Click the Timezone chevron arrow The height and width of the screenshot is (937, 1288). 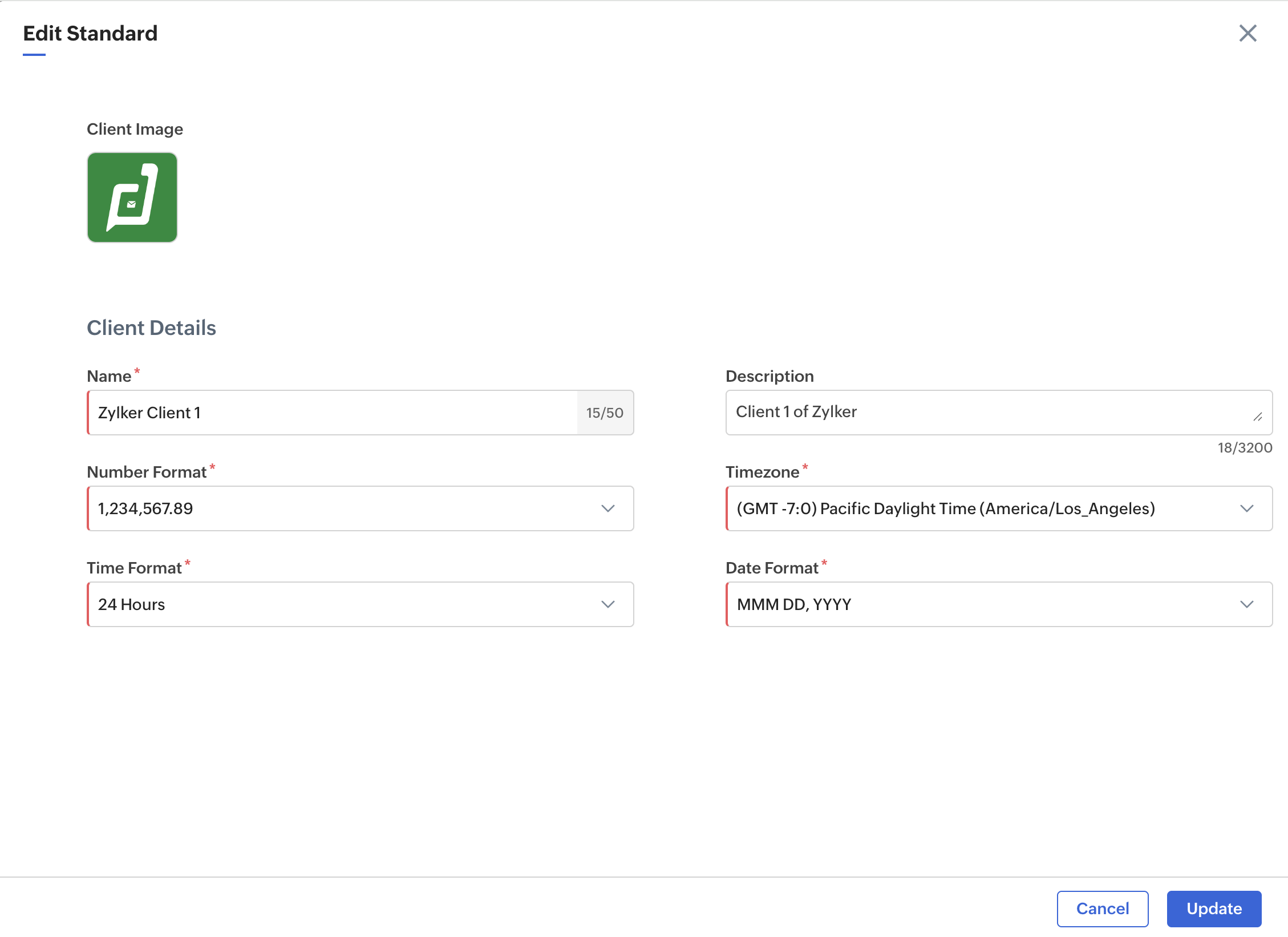point(1247,508)
